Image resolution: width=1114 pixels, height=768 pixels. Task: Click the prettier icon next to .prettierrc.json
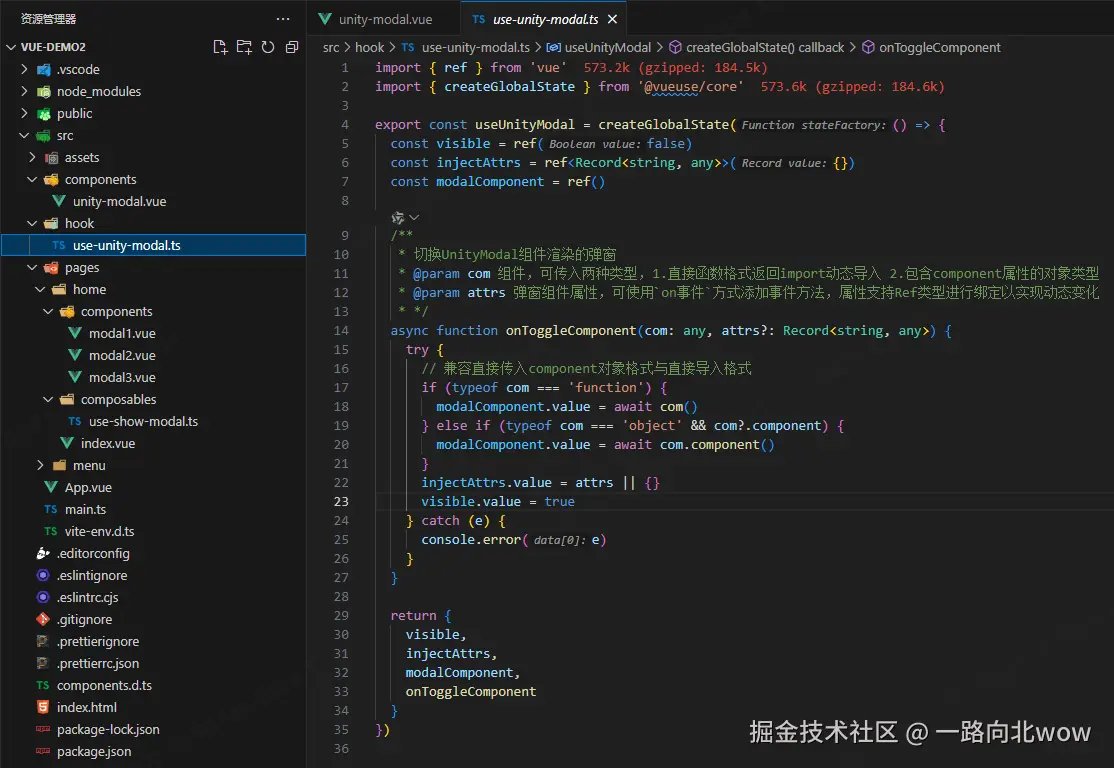click(43, 664)
